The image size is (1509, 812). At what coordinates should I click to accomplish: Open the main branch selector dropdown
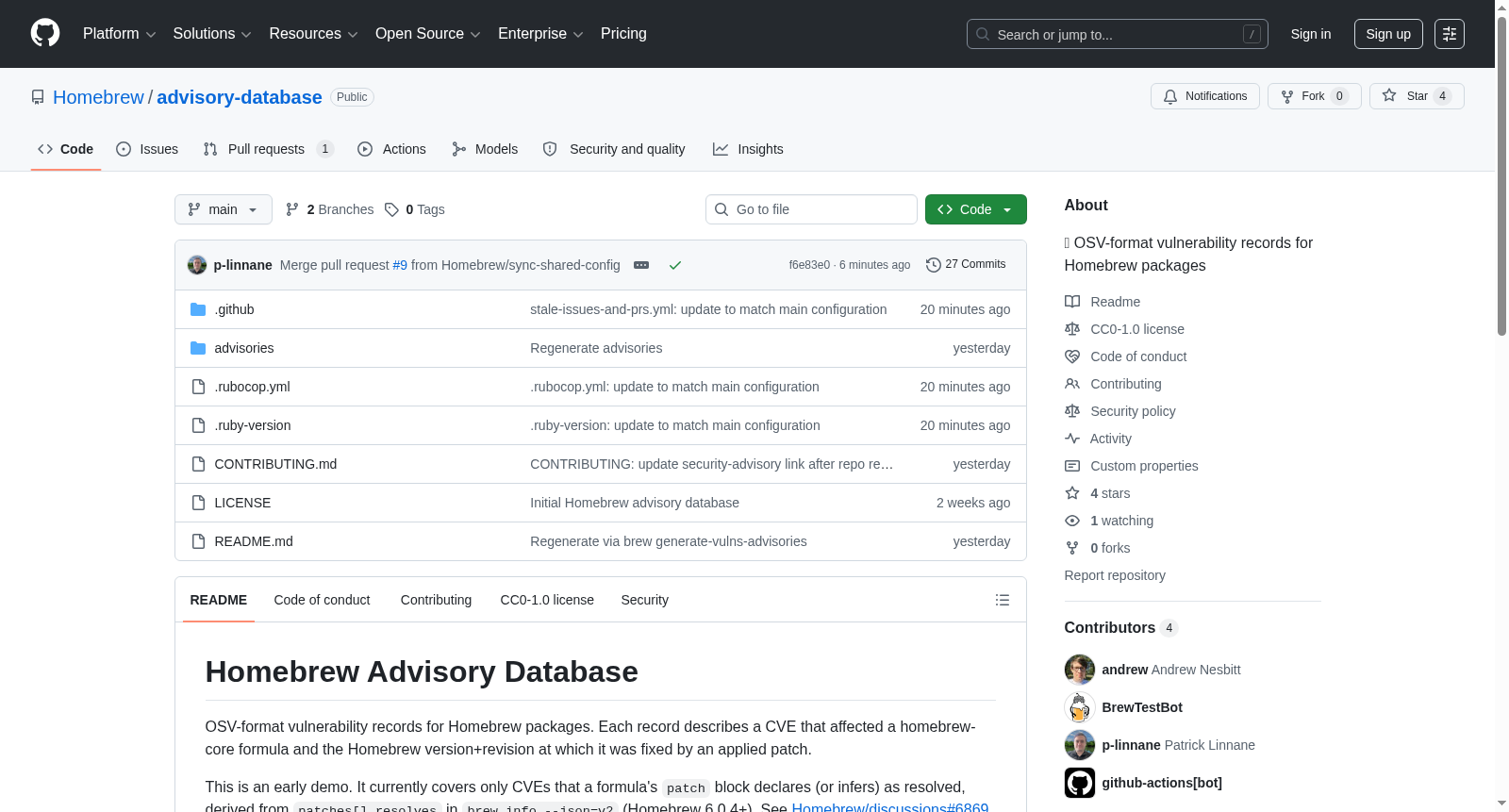[x=224, y=209]
